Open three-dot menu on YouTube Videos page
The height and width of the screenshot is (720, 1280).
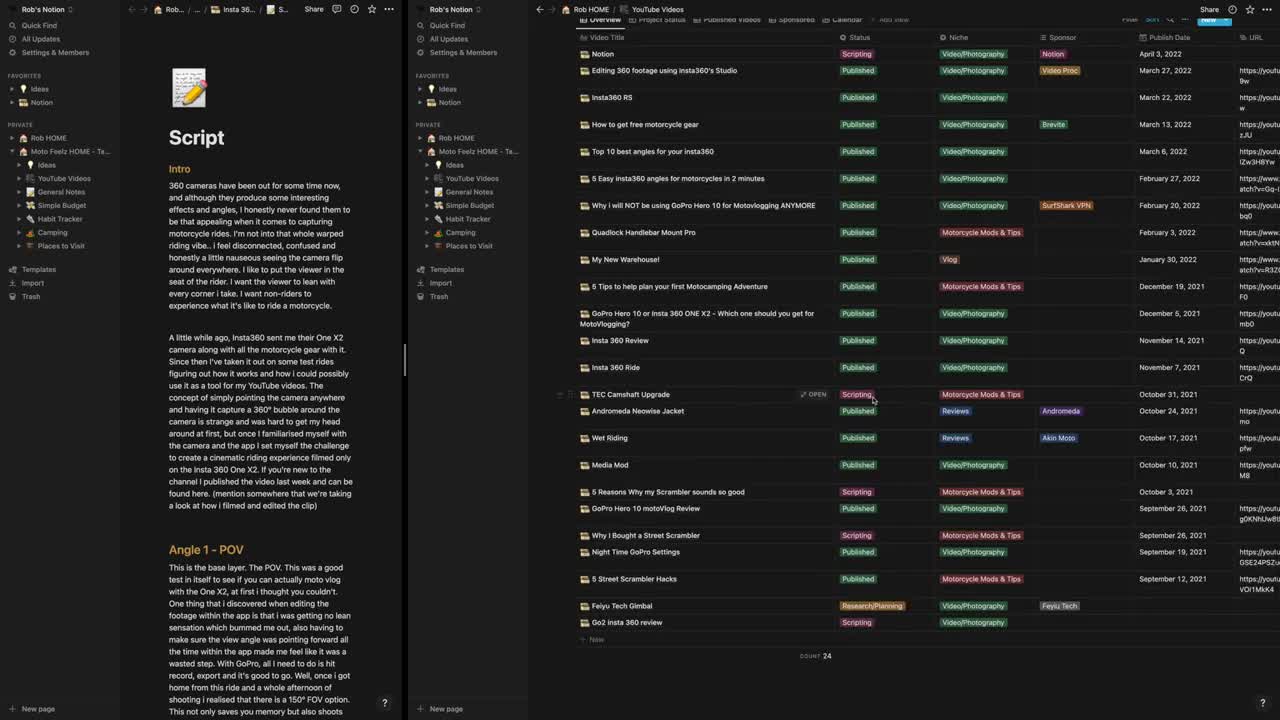click(1267, 9)
